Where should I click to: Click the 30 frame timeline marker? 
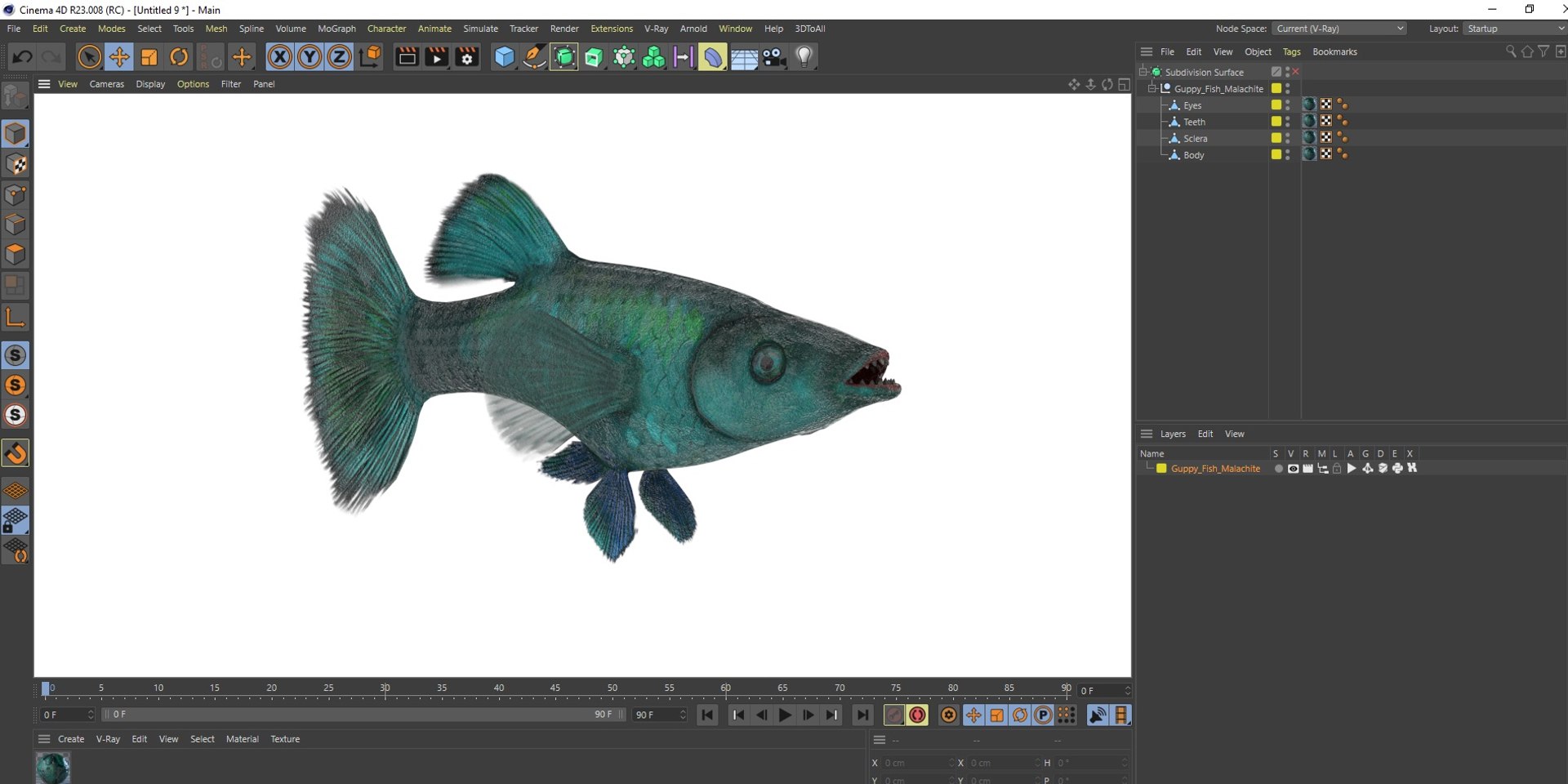point(385,688)
